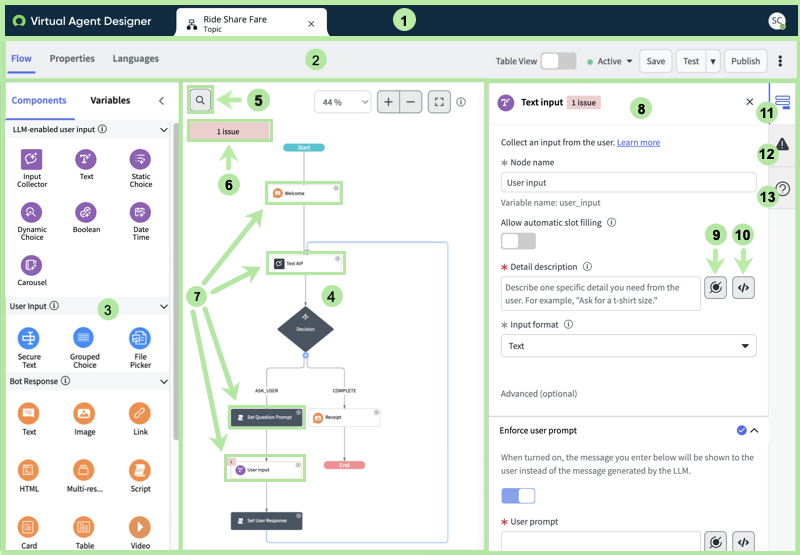
Task: Select the Carousel component
Action: (31, 265)
